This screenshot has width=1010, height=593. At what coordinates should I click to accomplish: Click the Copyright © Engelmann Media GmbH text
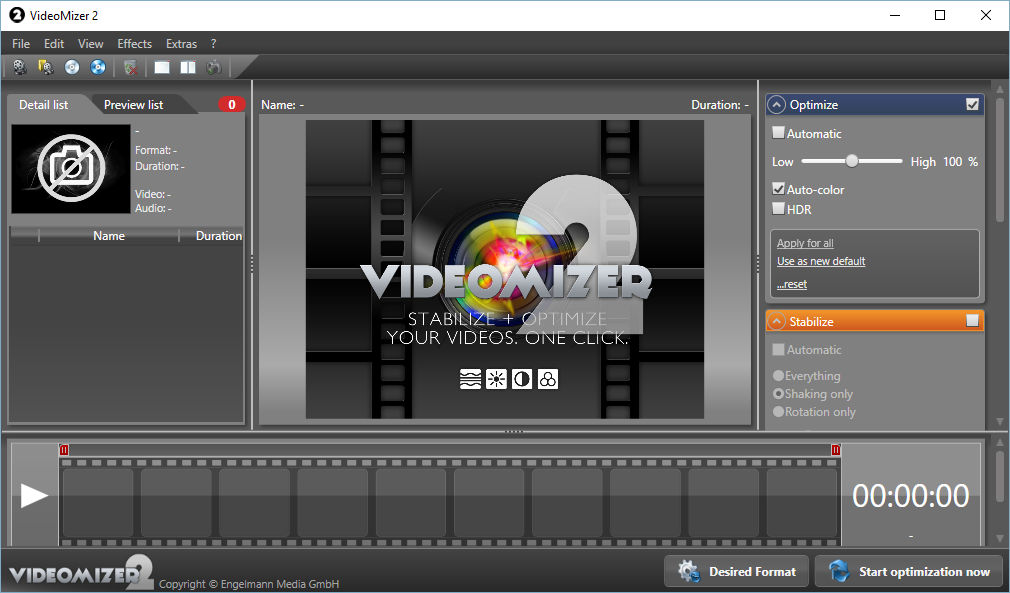249,584
